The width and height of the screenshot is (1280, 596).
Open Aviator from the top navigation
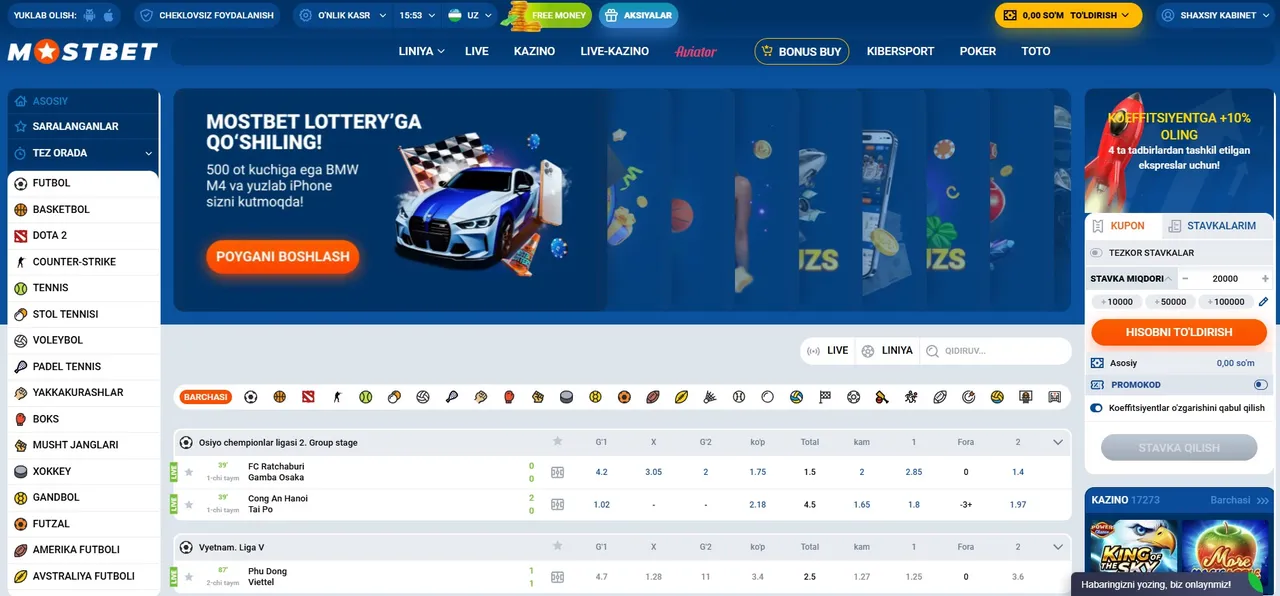[696, 51]
